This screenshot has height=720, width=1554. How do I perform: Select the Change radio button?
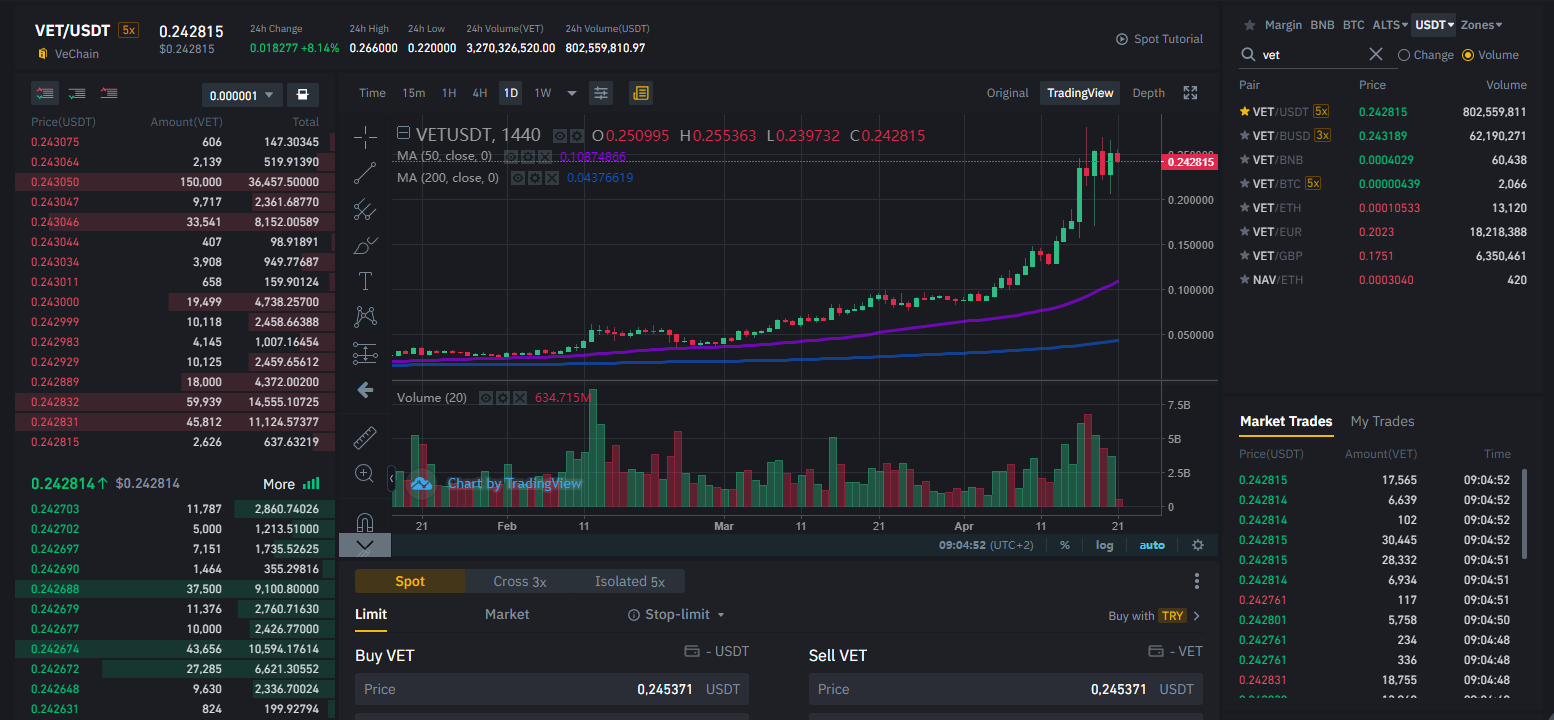(1426, 55)
